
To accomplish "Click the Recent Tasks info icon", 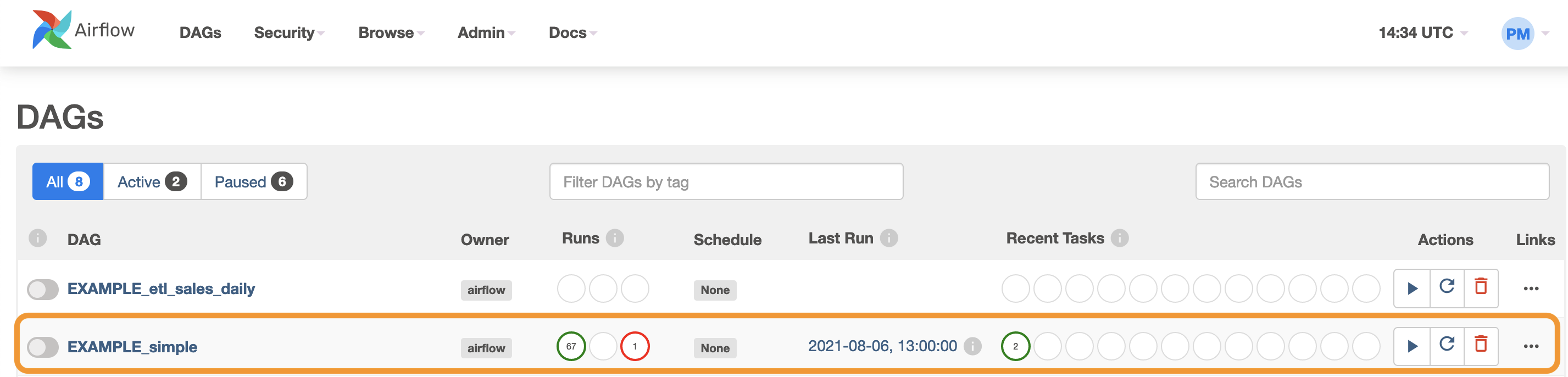I will [1119, 238].
